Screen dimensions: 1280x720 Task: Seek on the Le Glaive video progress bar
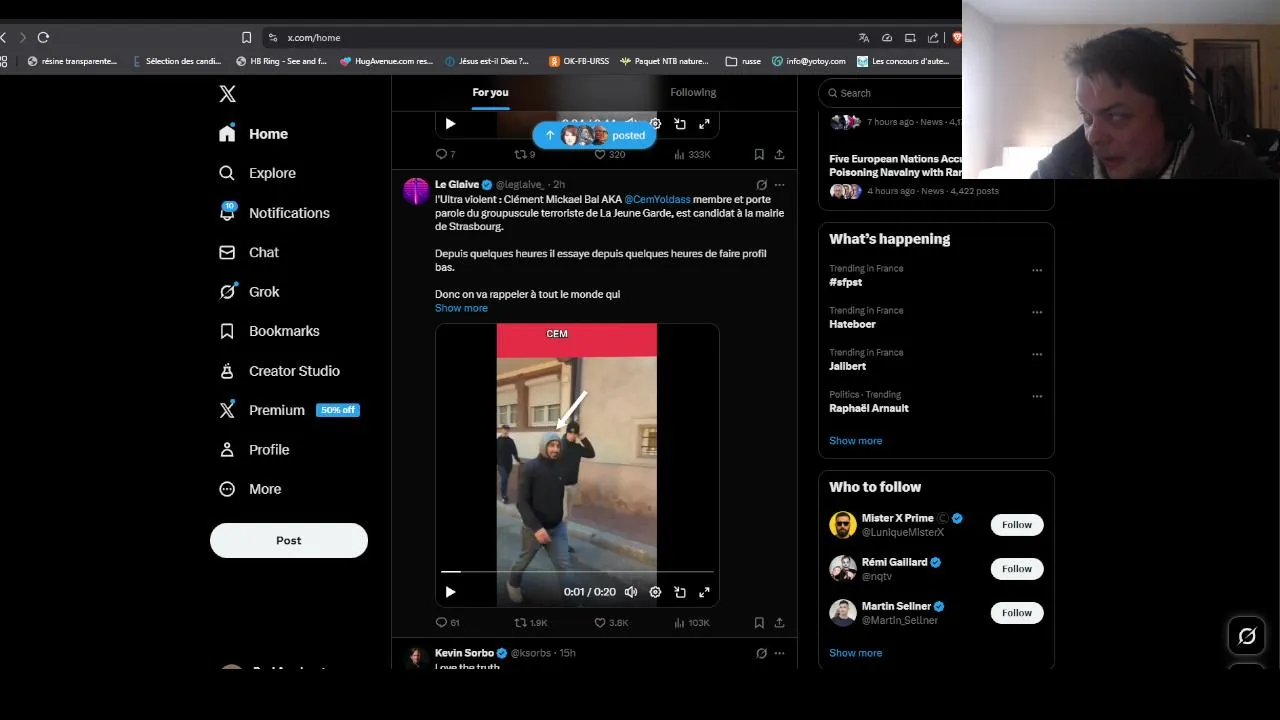(577, 572)
